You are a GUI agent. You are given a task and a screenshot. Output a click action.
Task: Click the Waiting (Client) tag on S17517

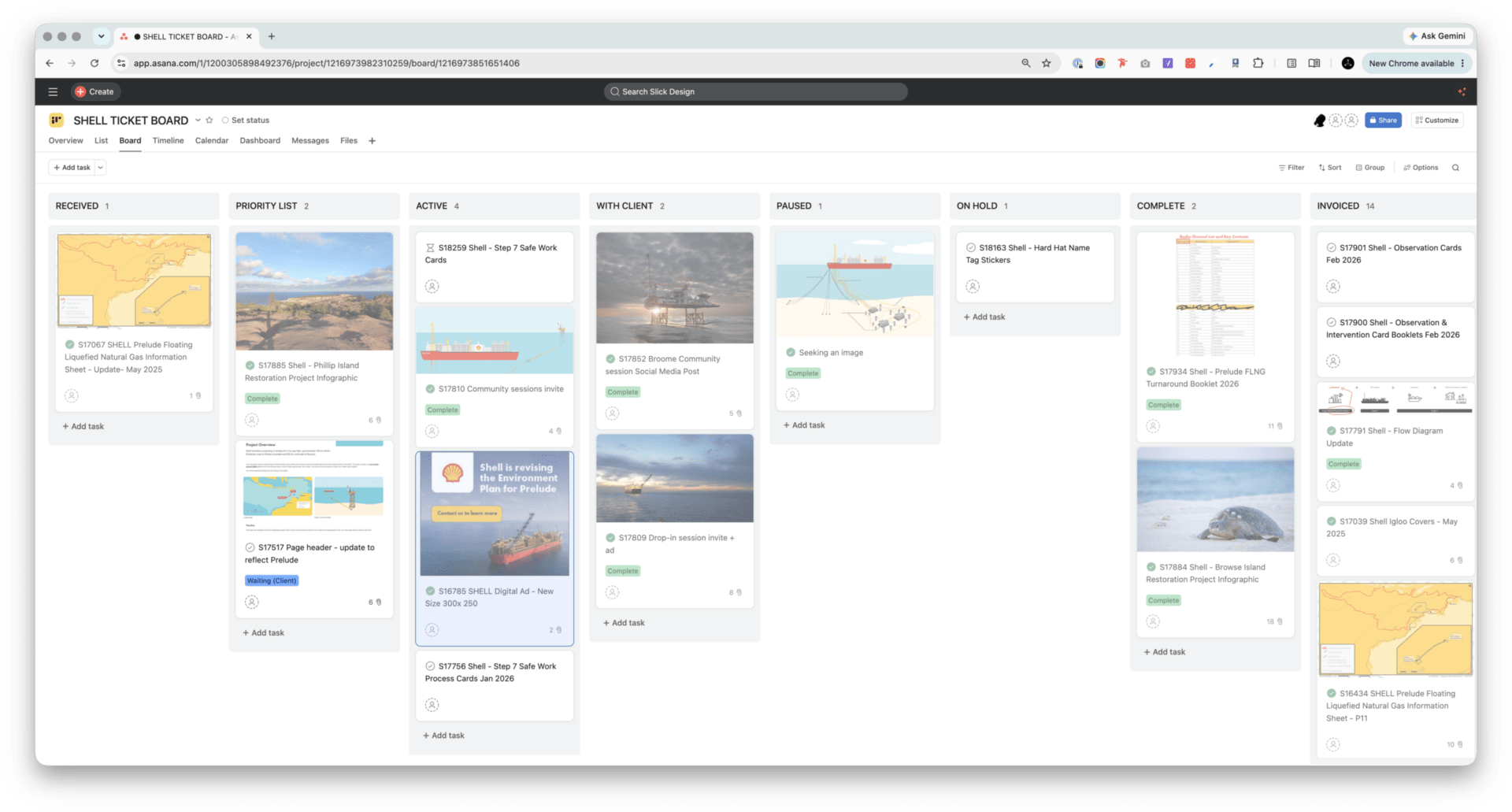(272, 581)
